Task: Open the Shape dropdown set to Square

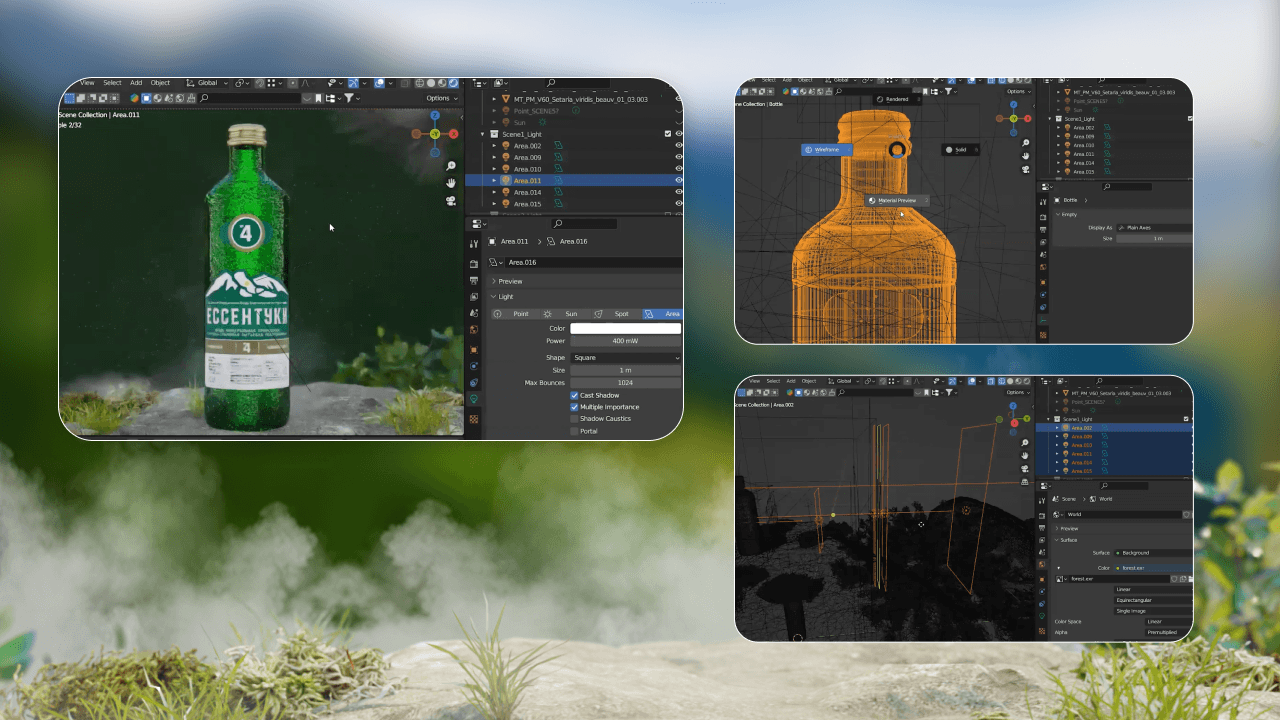Action: click(626, 357)
